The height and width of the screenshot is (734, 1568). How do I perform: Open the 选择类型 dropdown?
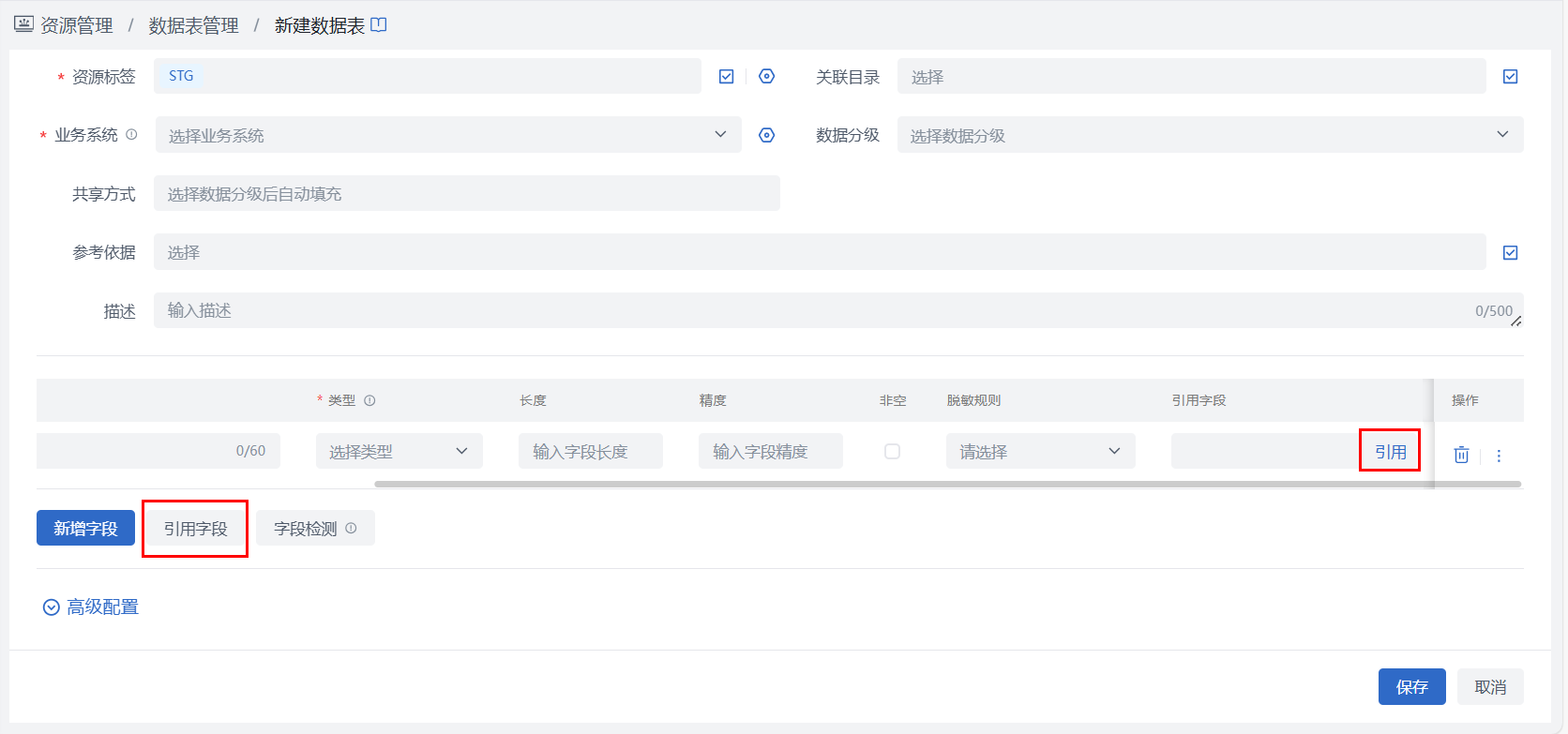400,451
